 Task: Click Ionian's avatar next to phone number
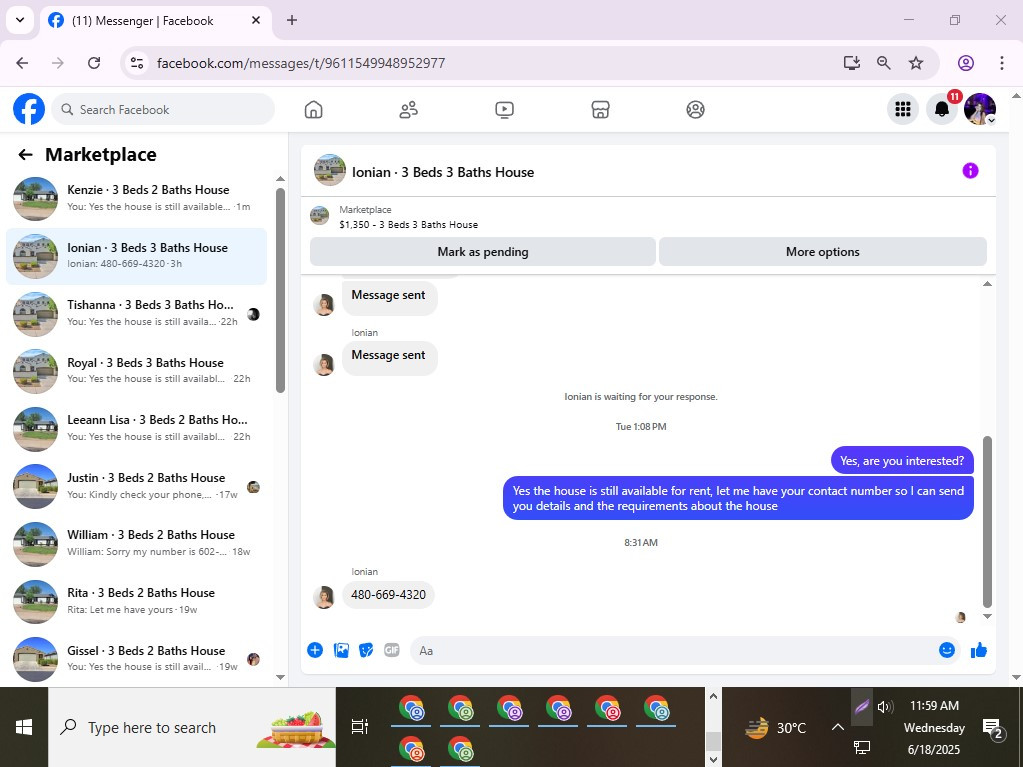point(324,596)
